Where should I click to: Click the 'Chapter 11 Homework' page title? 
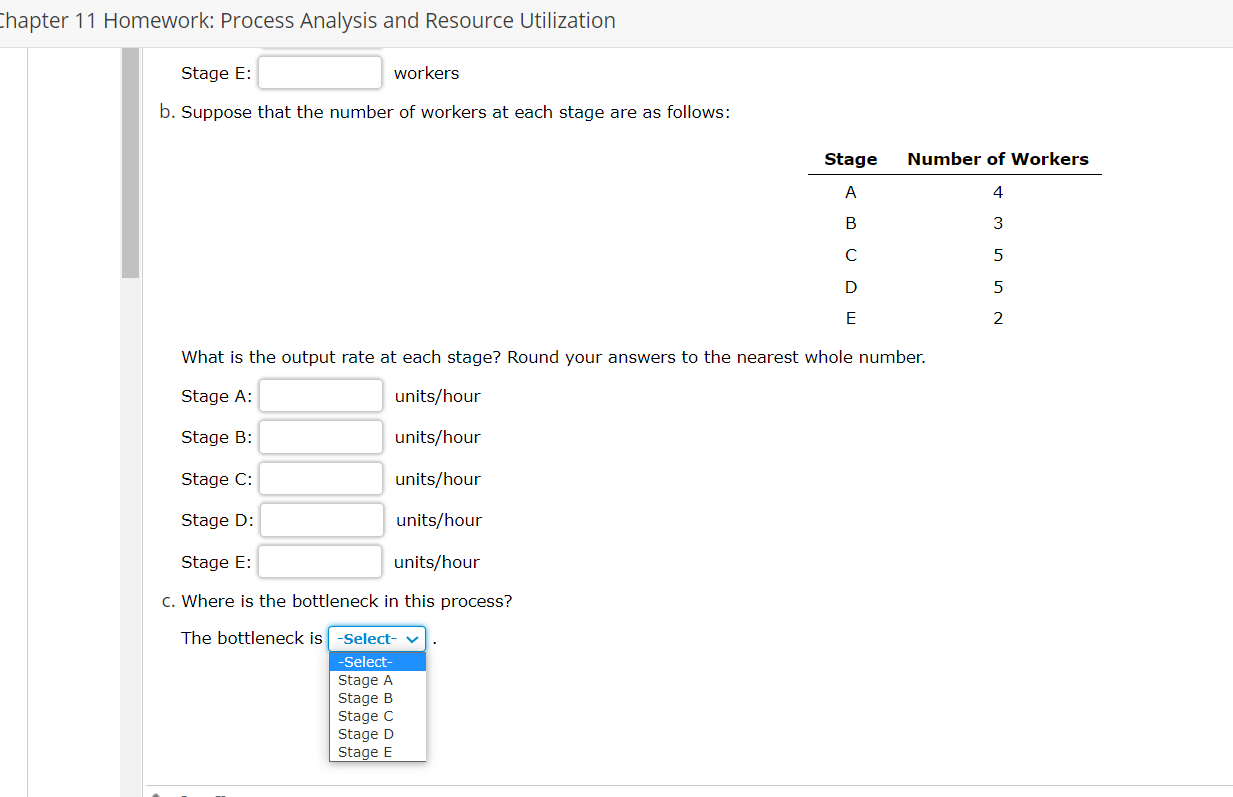tap(308, 20)
